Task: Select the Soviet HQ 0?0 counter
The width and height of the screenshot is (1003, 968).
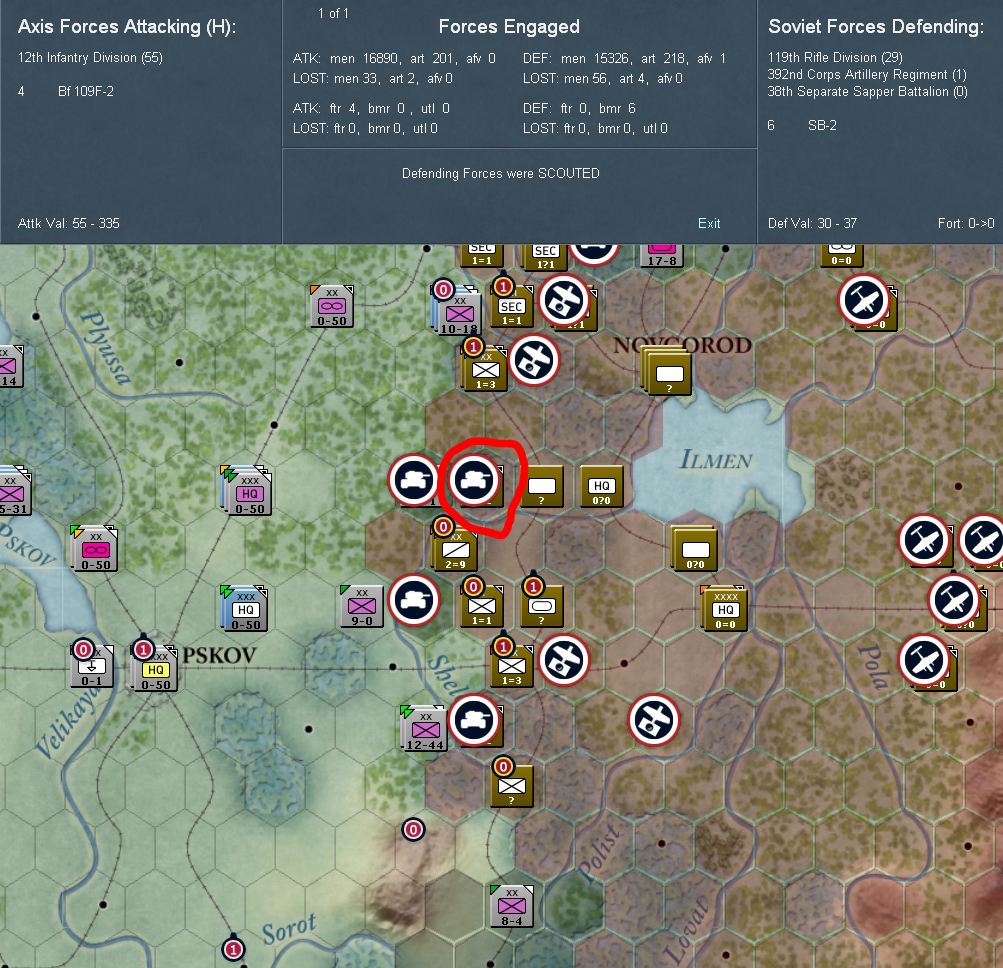Action: [x=601, y=487]
